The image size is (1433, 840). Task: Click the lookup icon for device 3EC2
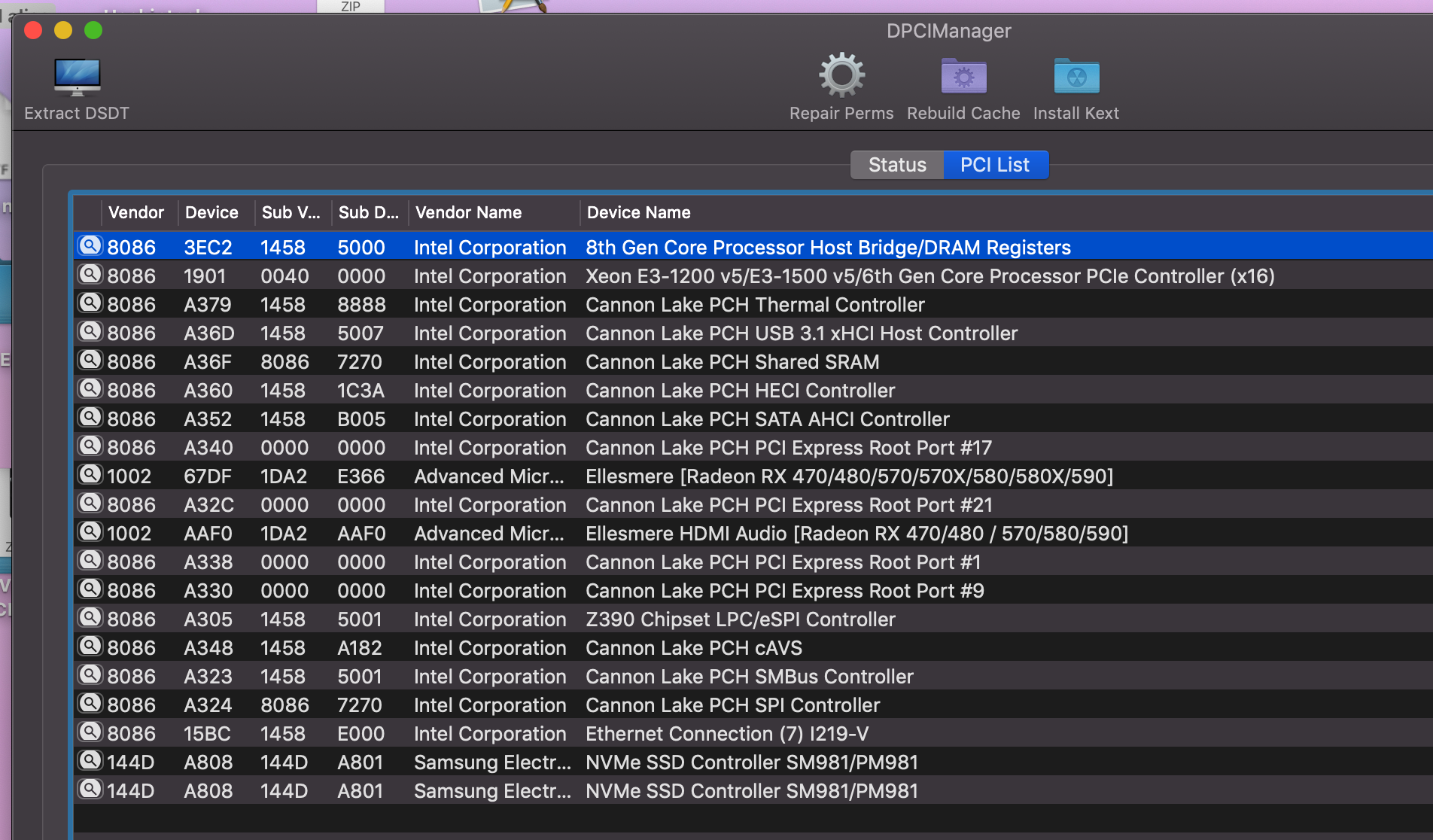tap(90, 246)
